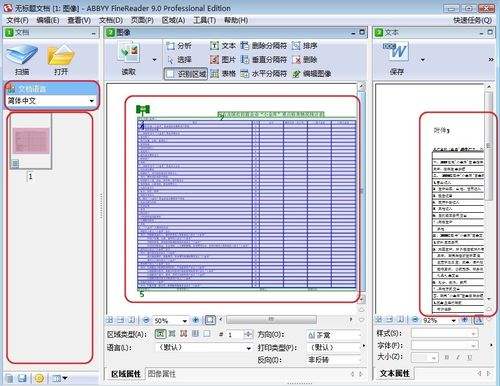Click the 快速任务(Q) button
The height and width of the screenshot is (386, 500).
[472, 20]
